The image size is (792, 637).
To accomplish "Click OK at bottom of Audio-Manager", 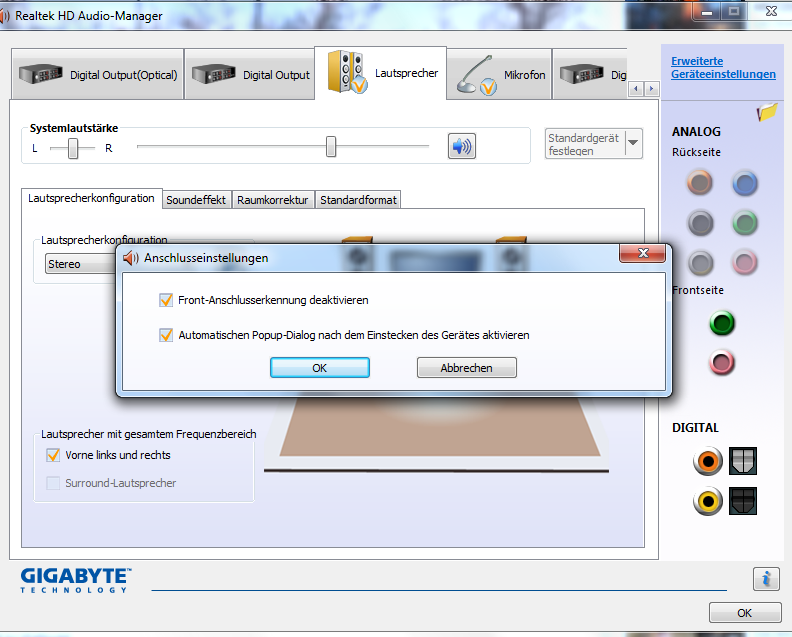I will [x=745, y=613].
